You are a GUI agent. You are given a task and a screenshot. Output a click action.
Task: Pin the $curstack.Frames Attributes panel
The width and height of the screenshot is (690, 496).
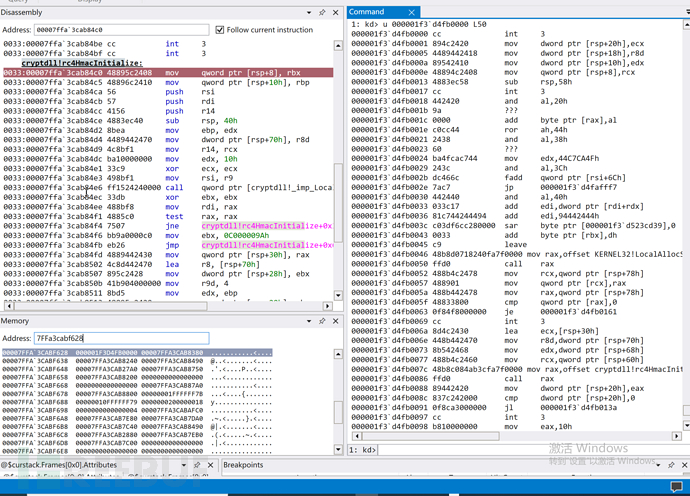click(197, 465)
